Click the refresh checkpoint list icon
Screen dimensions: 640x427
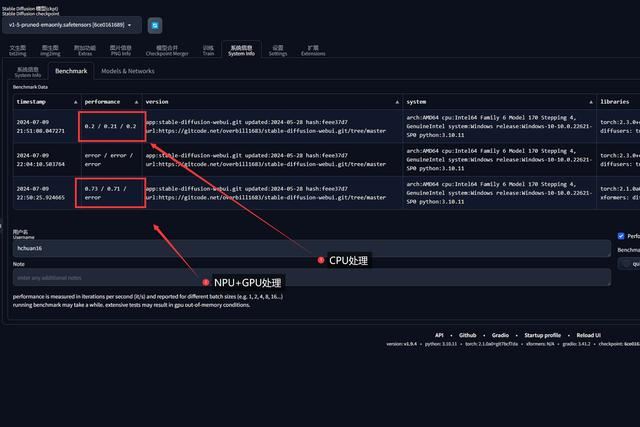coord(155,24)
